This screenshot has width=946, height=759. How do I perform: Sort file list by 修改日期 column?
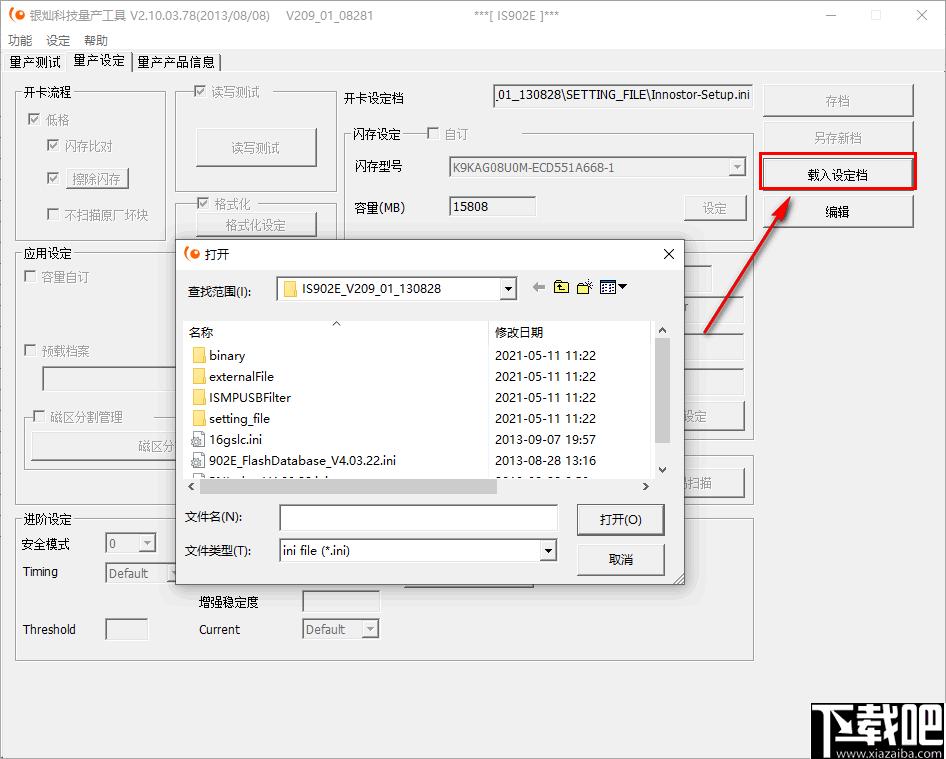pyautogui.click(x=570, y=332)
